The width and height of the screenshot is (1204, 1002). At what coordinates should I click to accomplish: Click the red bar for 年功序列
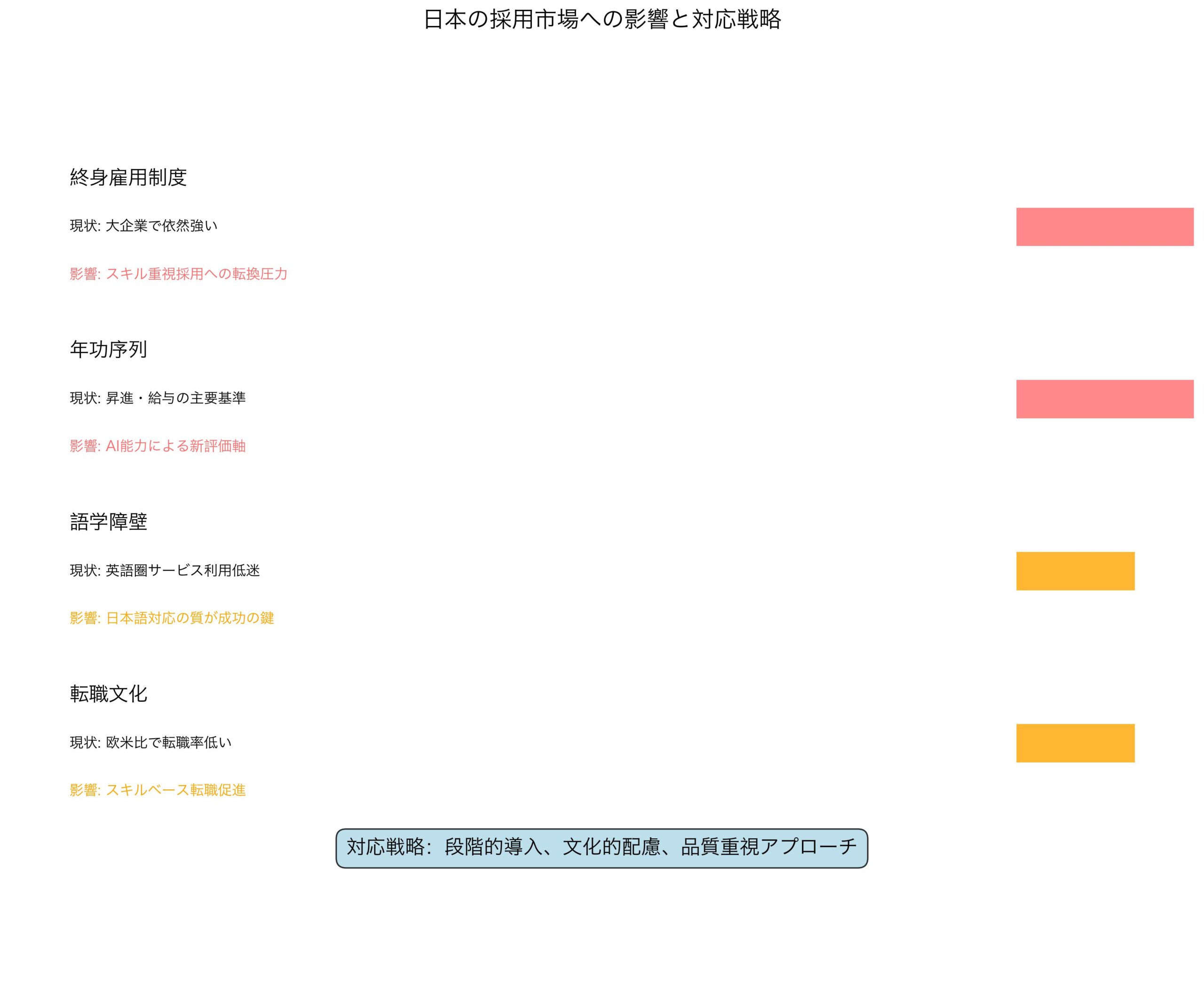coord(1104,398)
